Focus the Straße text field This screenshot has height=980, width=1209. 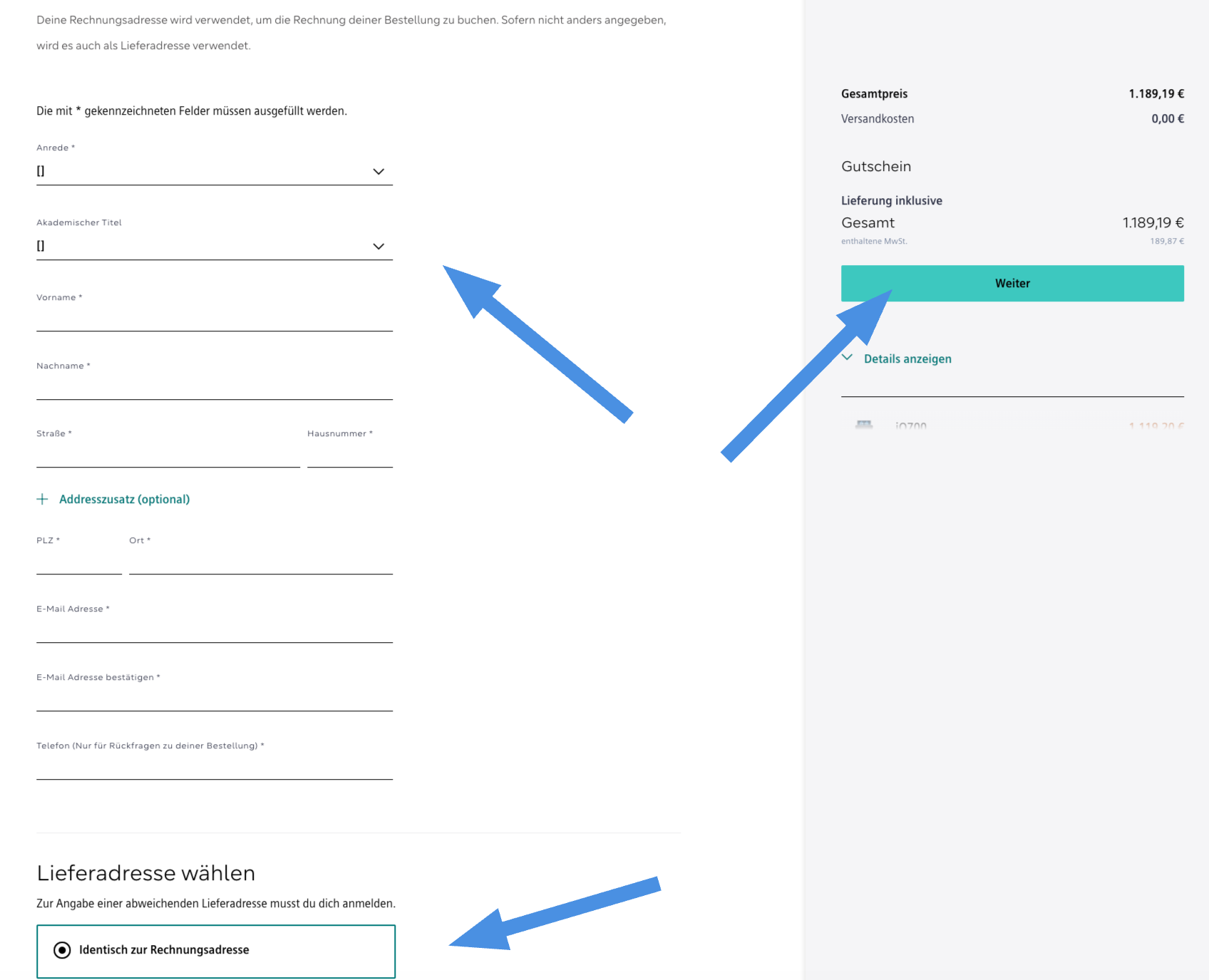pos(168,455)
